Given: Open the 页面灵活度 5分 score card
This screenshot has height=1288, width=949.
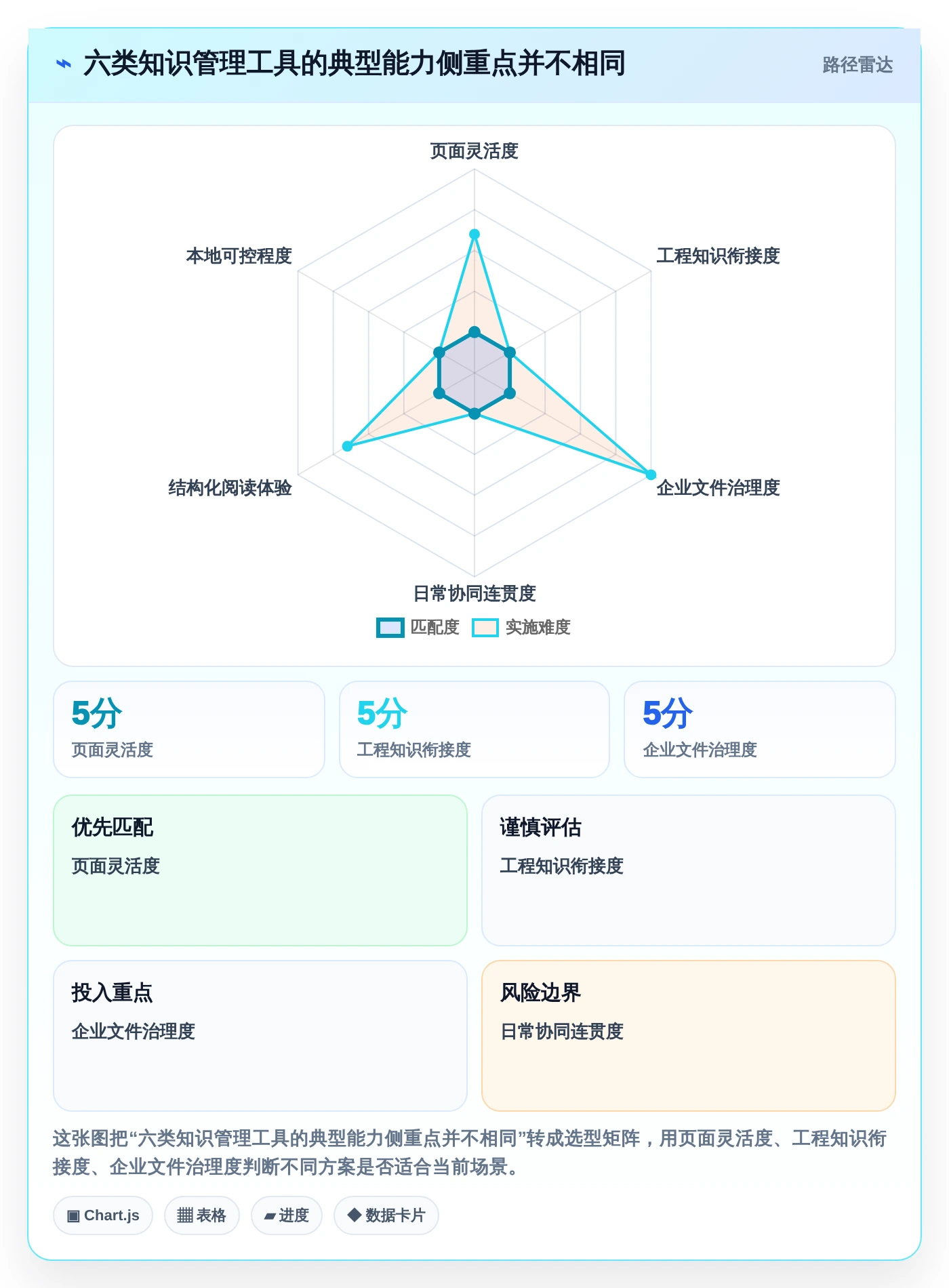Looking at the screenshot, I should pos(189,729).
